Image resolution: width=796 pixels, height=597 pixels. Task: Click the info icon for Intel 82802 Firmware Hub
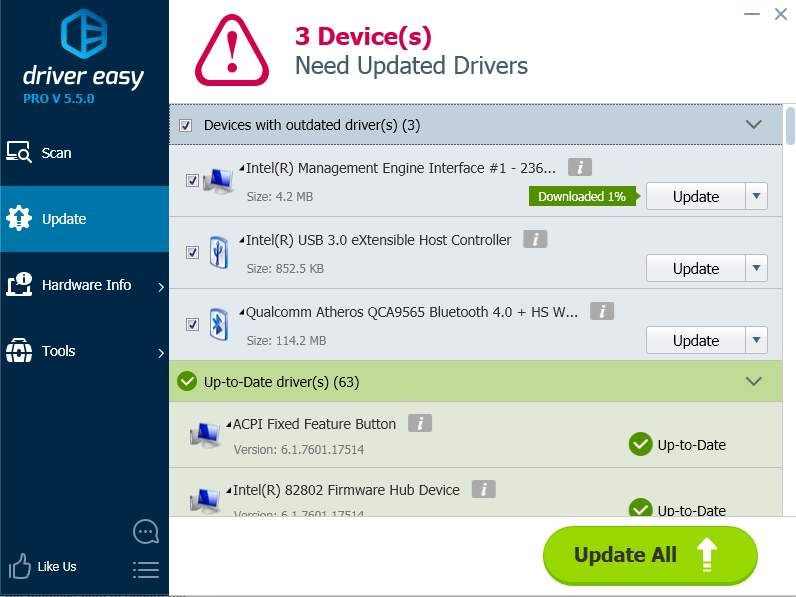click(484, 489)
